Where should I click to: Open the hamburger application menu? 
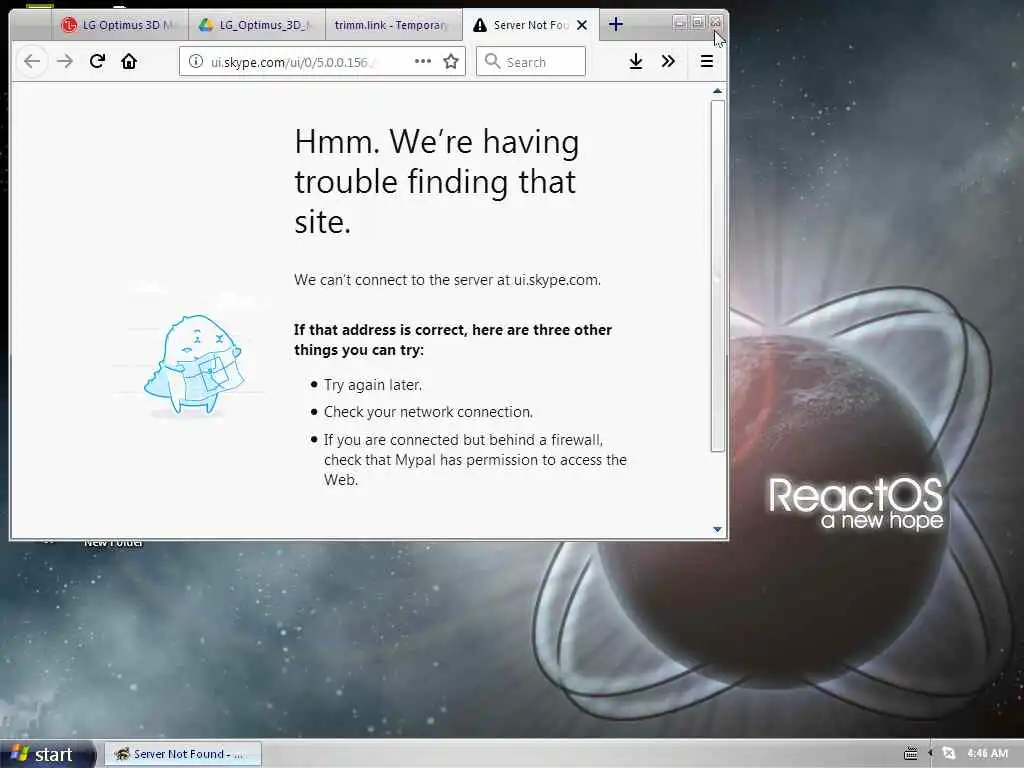coord(707,61)
